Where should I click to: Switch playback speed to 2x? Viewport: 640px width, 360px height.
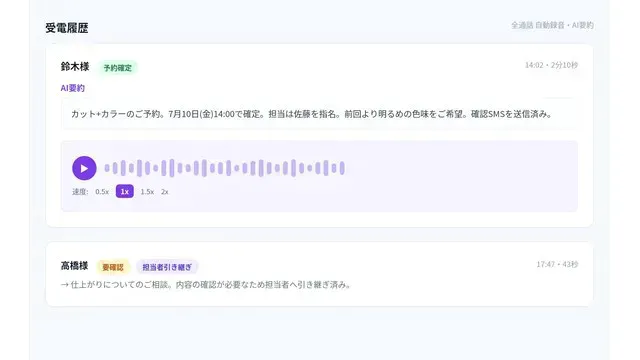click(164, 191)
